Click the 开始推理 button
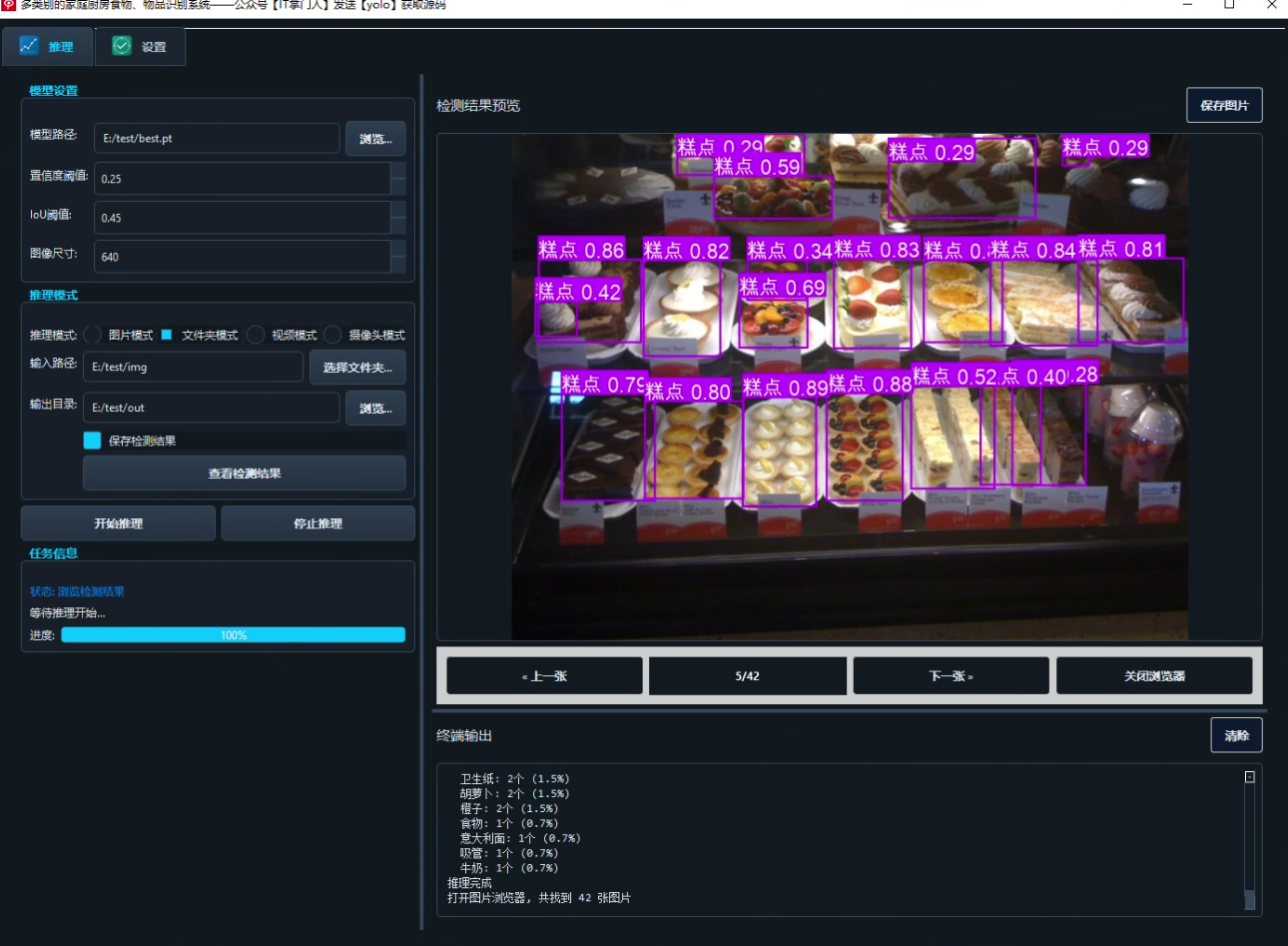This screenshot has width=1288, height=946. pos(118,523)
